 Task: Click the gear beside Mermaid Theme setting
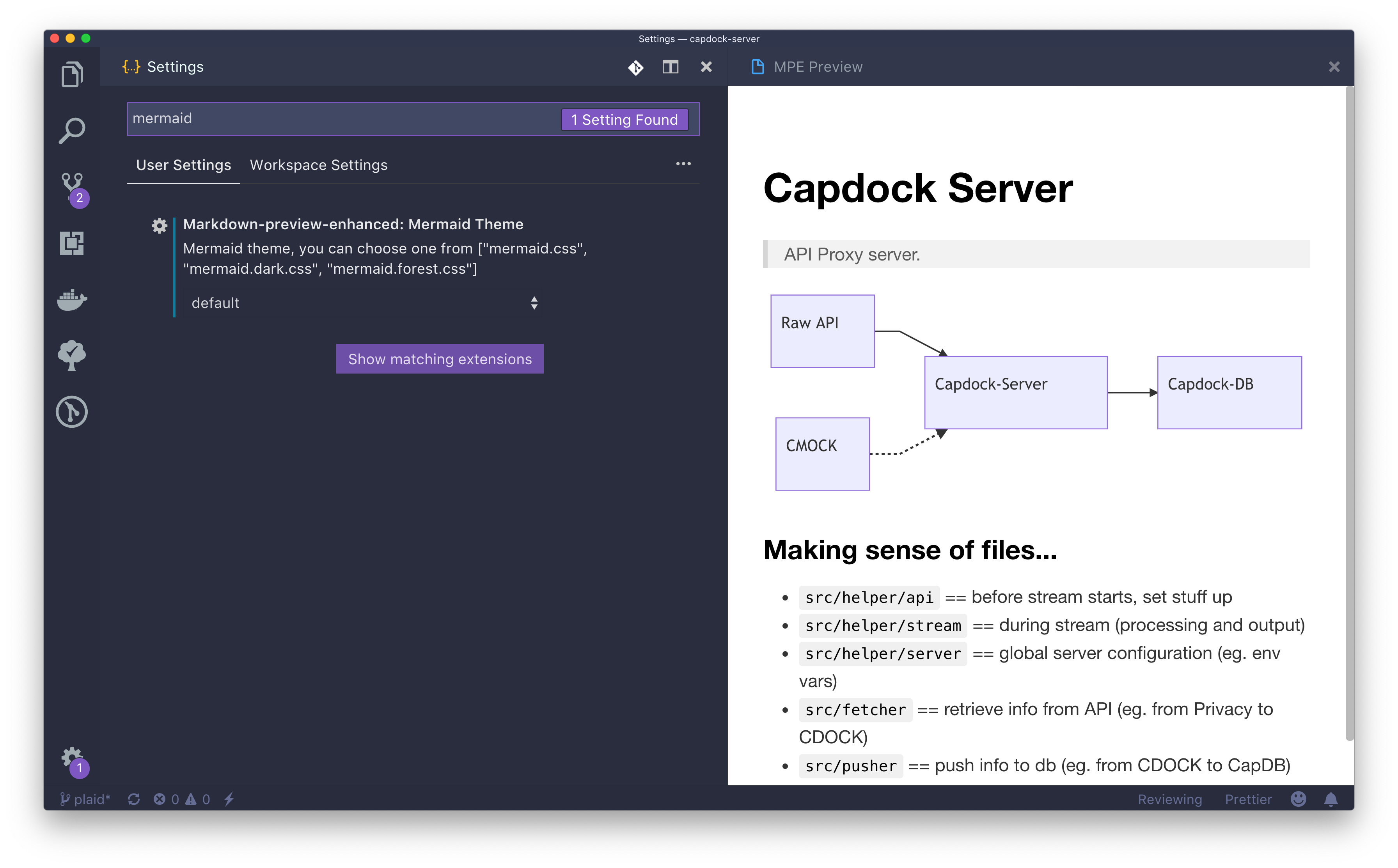coord(159,226)
